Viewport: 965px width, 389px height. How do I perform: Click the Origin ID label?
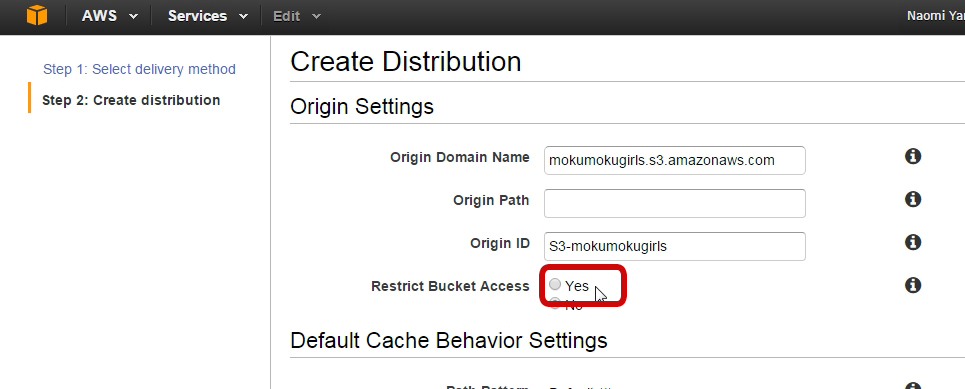tap(500, 243)
